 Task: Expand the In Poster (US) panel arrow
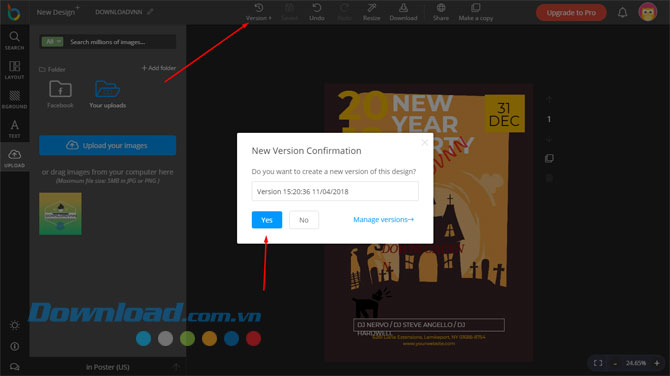click(176, 367)
